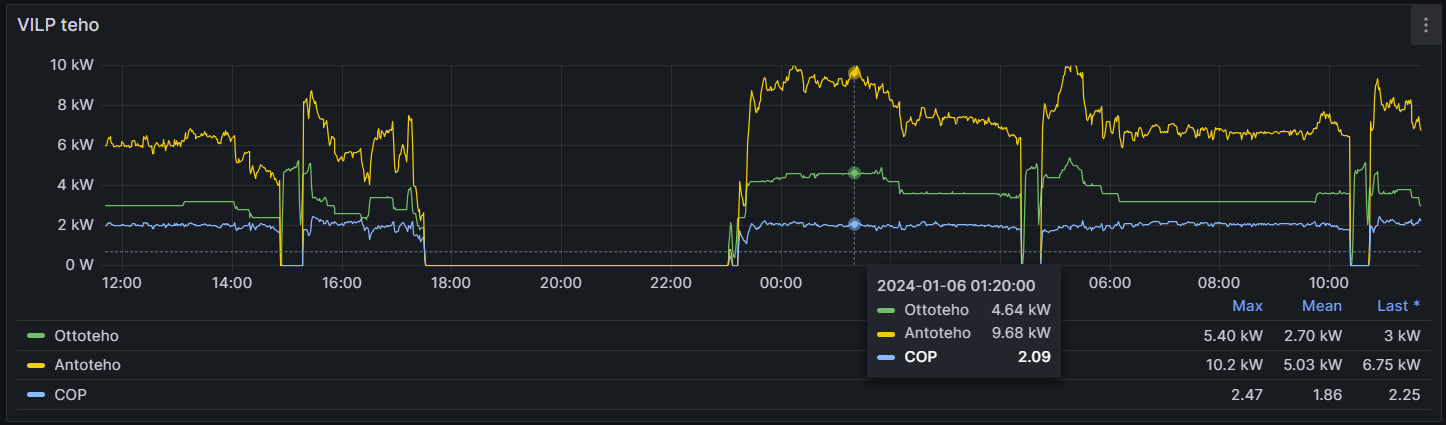Viewport: 1446px width, 425px height.
Task: Click the yellow Antoteho hover point marker
Action: pos(854,73)
